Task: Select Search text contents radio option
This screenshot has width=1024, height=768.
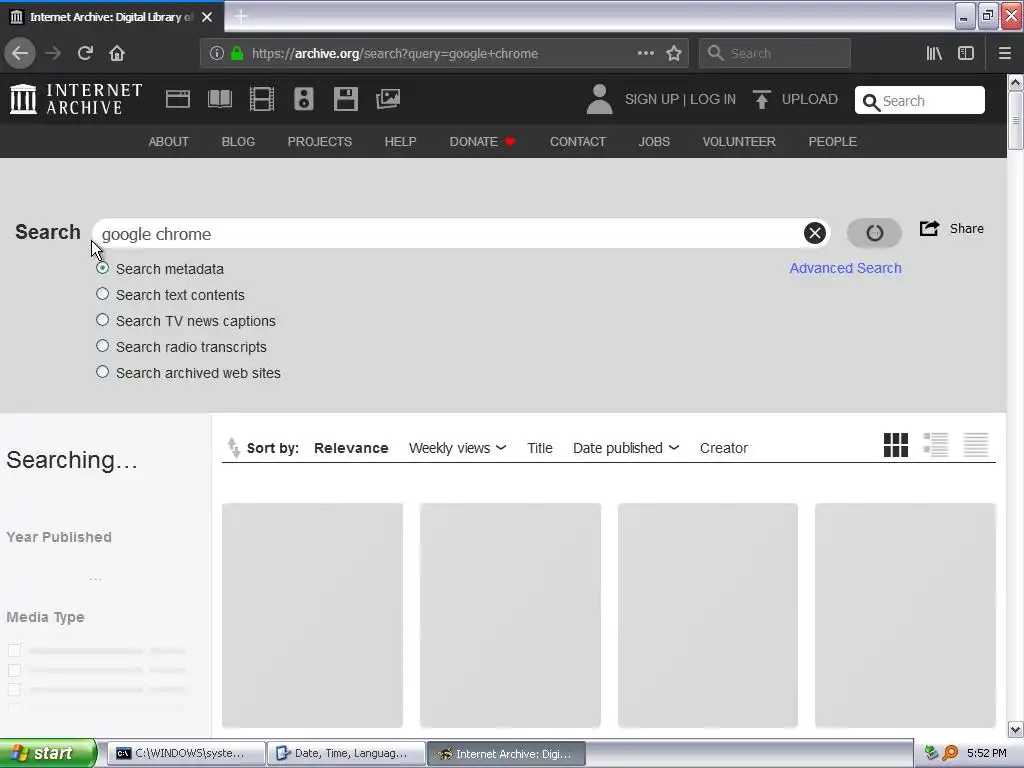Action: (x=103, y=294)
